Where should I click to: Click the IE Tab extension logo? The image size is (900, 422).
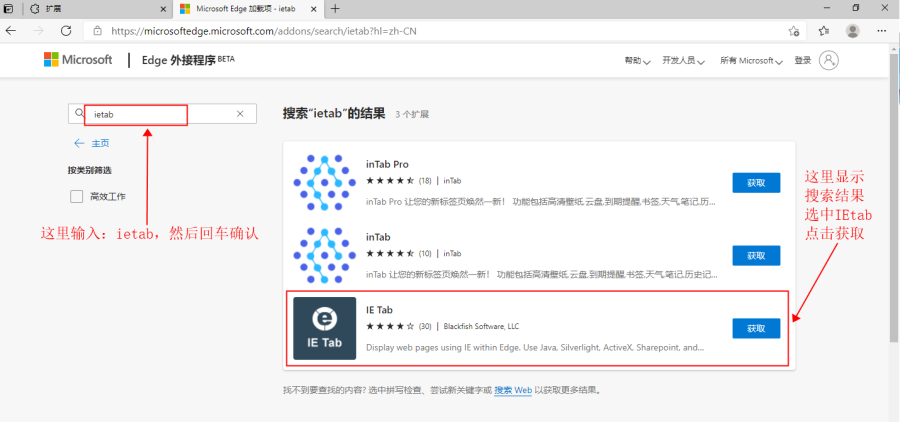324,328
